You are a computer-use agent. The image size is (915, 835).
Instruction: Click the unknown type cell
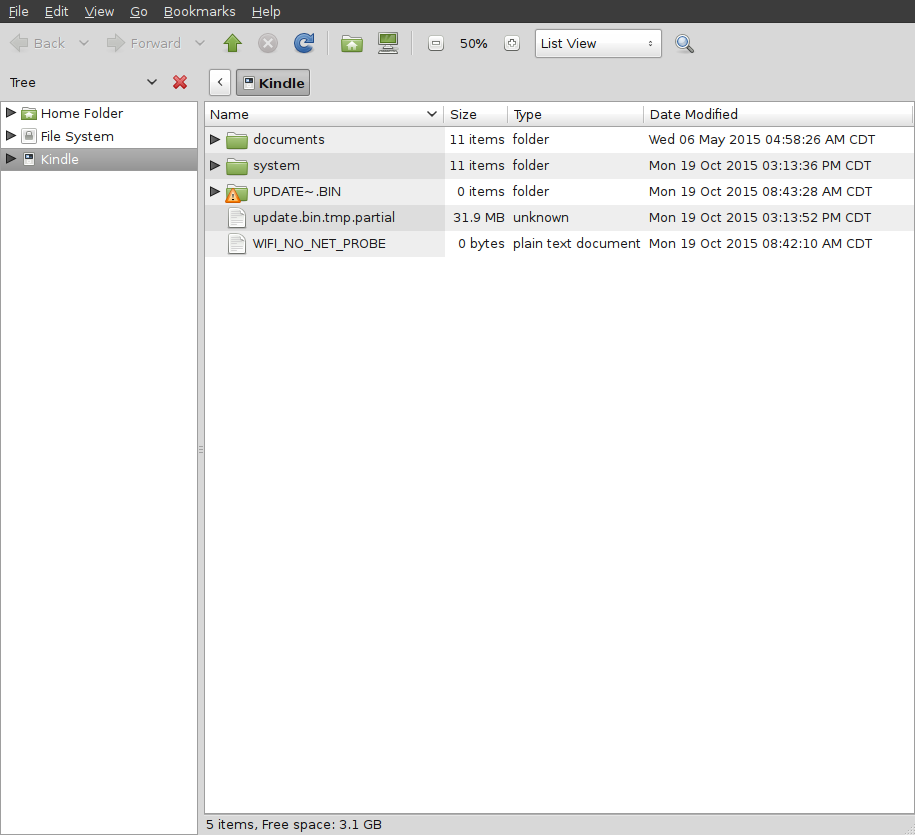(540, 218)
